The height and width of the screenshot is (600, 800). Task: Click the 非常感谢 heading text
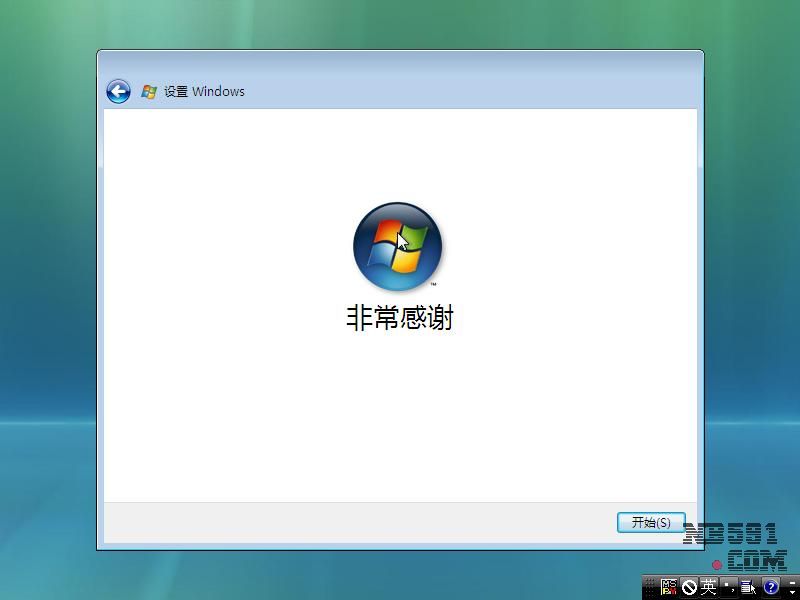click(x=399, y=318)
